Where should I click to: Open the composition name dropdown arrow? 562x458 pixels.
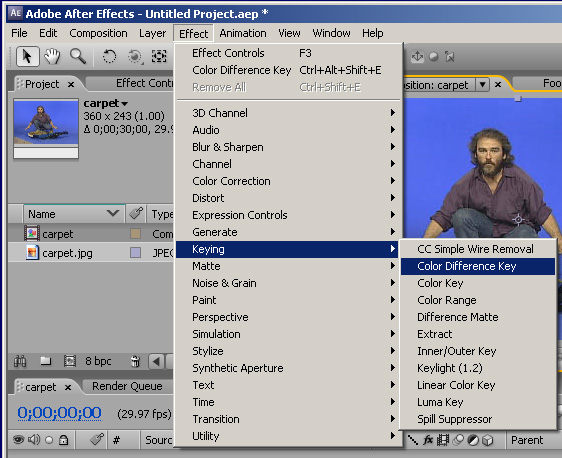482,85
